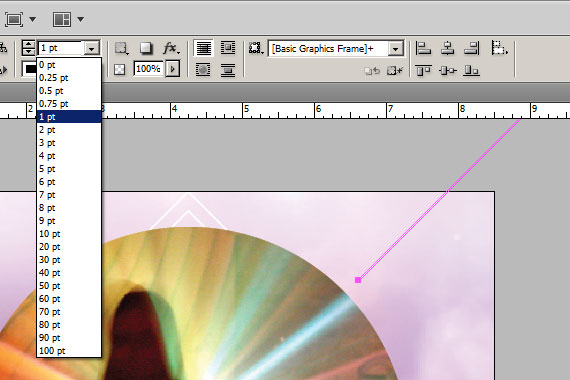The image size is (570, 380).
Task: Set stroke weight to 100 pt
Action: (x=69, y=351)
